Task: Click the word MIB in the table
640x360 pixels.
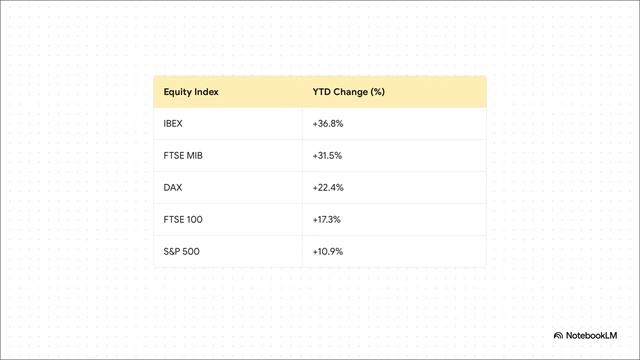Action: [x=194, y=156]
